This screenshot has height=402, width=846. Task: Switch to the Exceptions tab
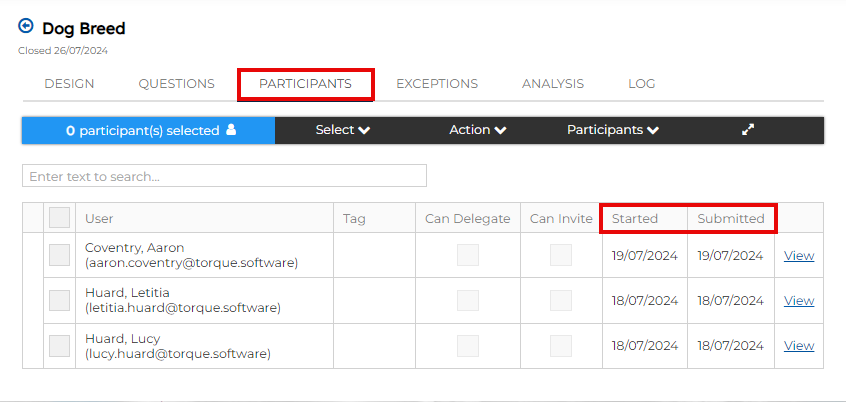pos(436,84)
